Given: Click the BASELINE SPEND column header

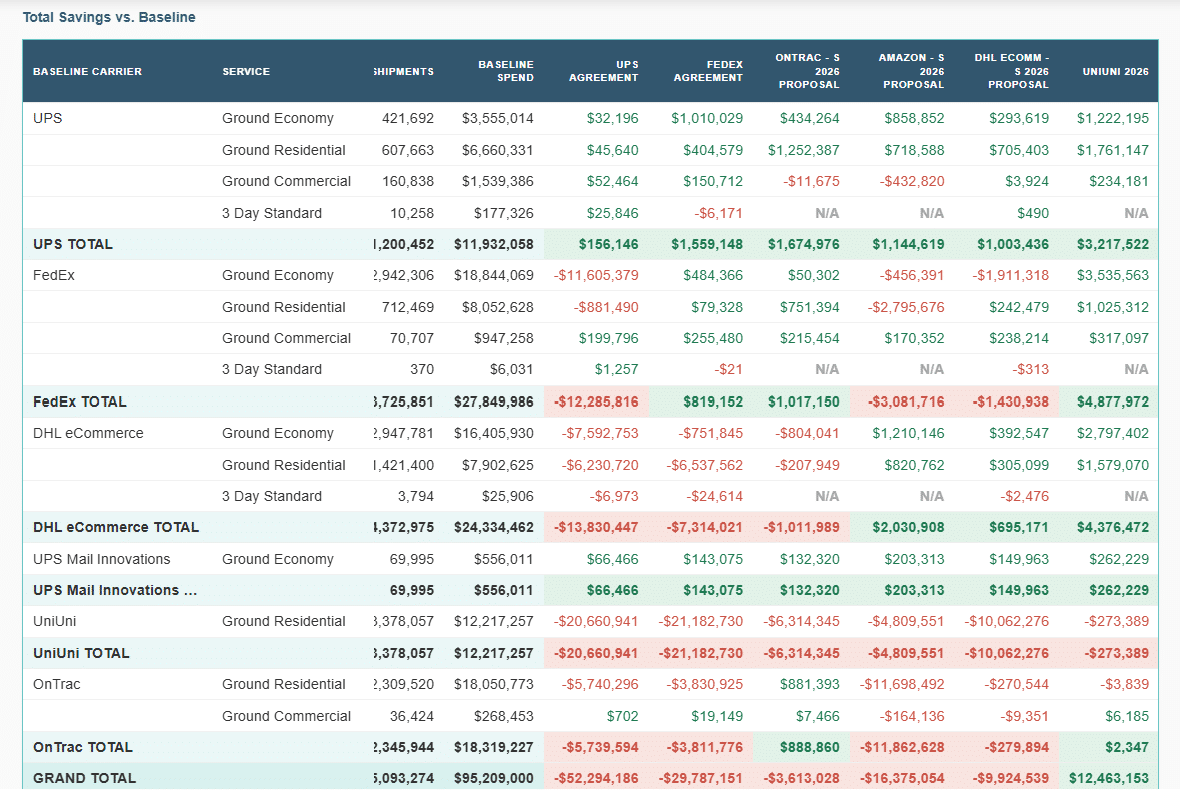Looking at the screenshot, I should pos(506,71).
